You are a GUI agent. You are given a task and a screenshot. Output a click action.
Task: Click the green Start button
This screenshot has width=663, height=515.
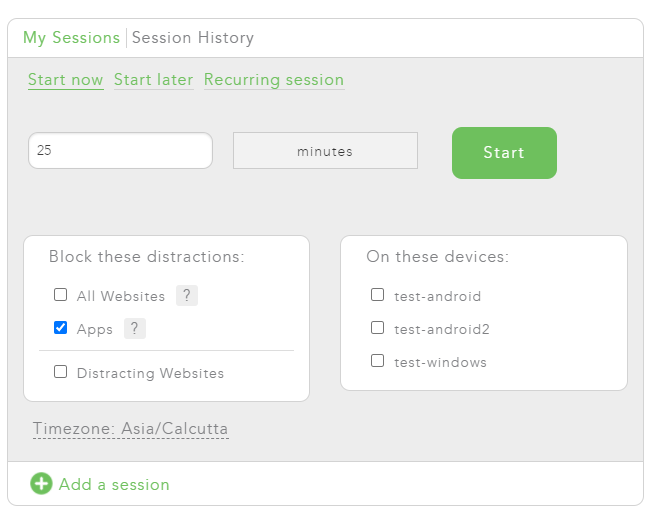pos(504,153)
